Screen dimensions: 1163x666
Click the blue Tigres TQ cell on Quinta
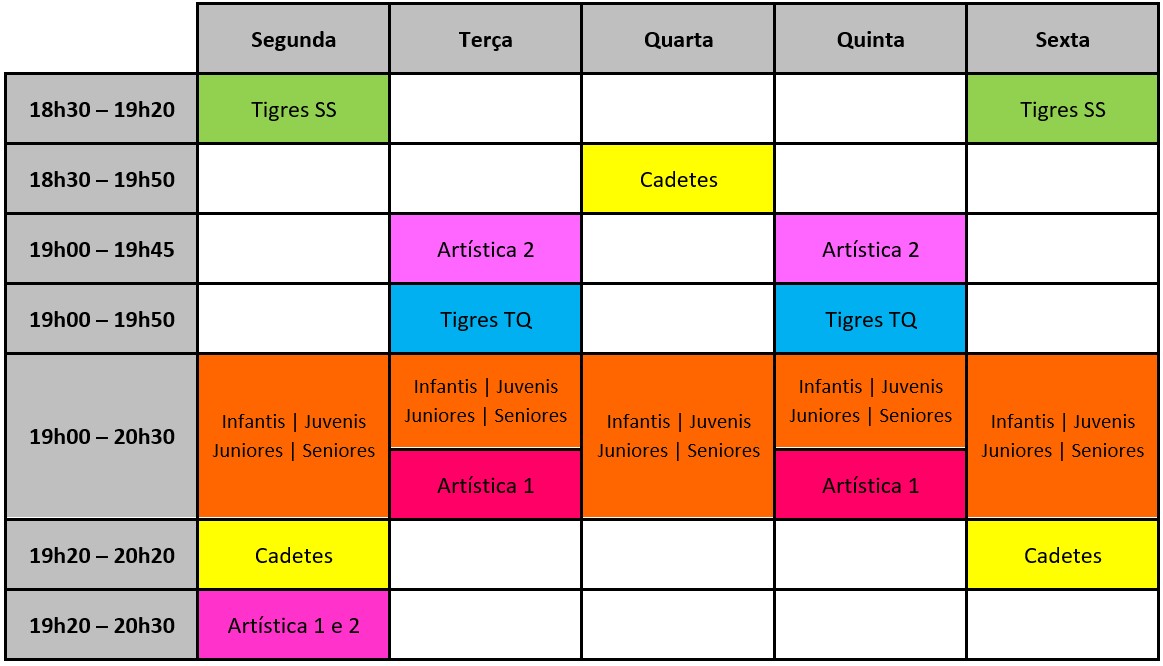click(x=870, y=319)
